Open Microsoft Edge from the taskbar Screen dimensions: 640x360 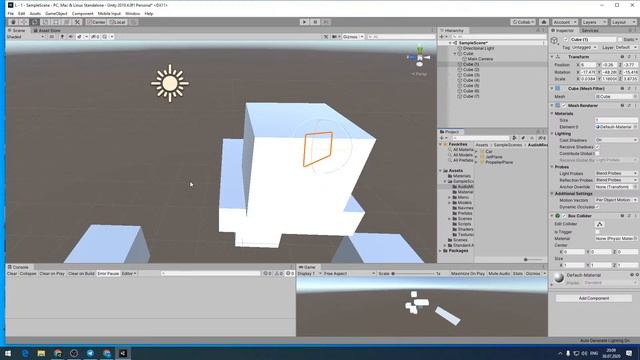(25, 353)
